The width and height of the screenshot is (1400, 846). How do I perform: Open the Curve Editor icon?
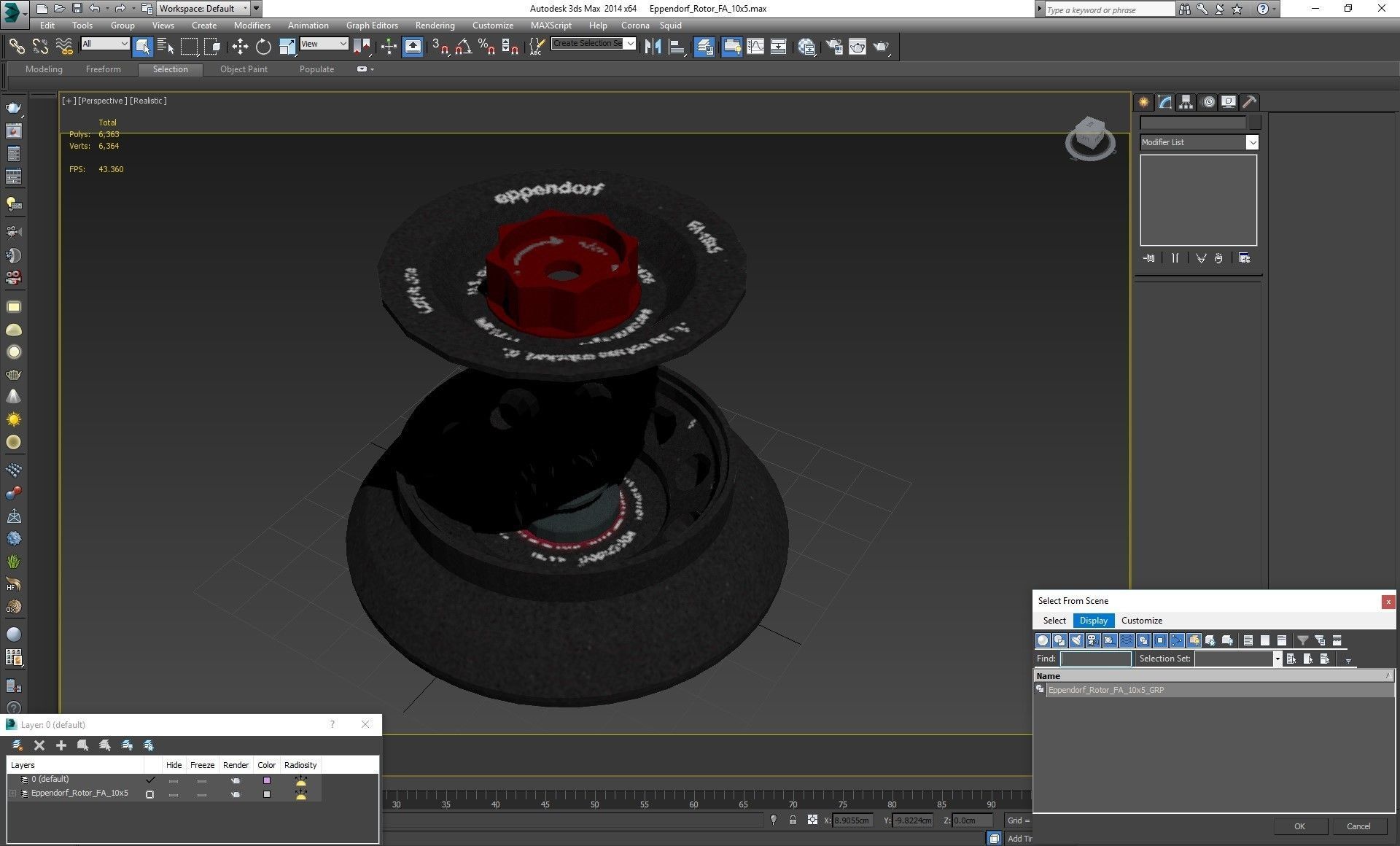[x=755, y=47]
